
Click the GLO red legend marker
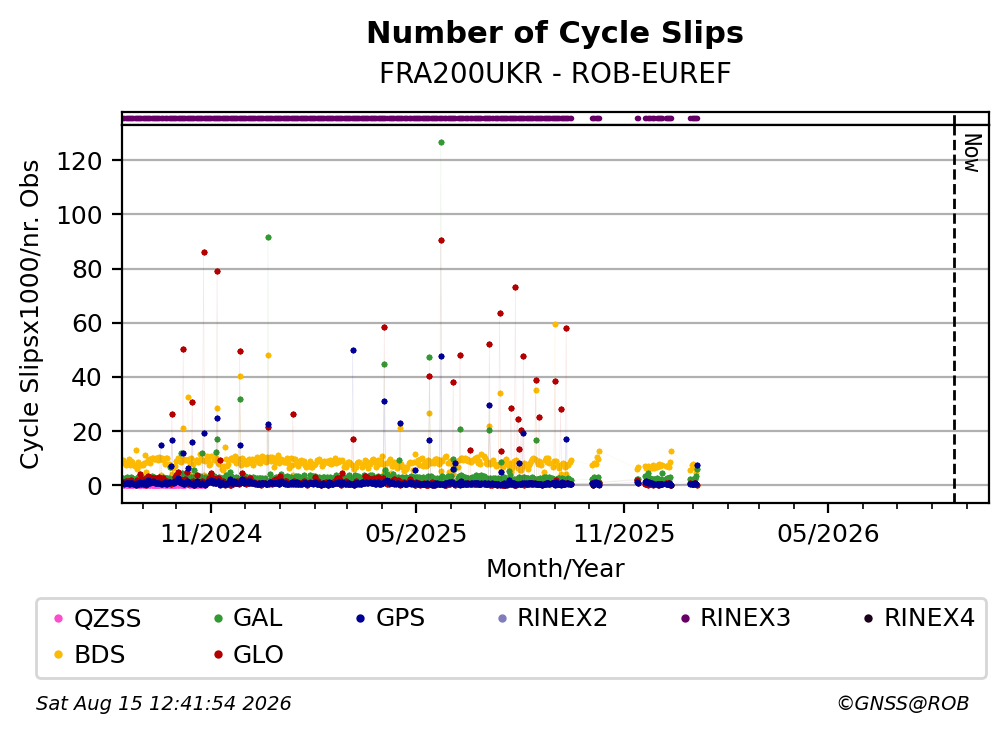tap(218, 655)
